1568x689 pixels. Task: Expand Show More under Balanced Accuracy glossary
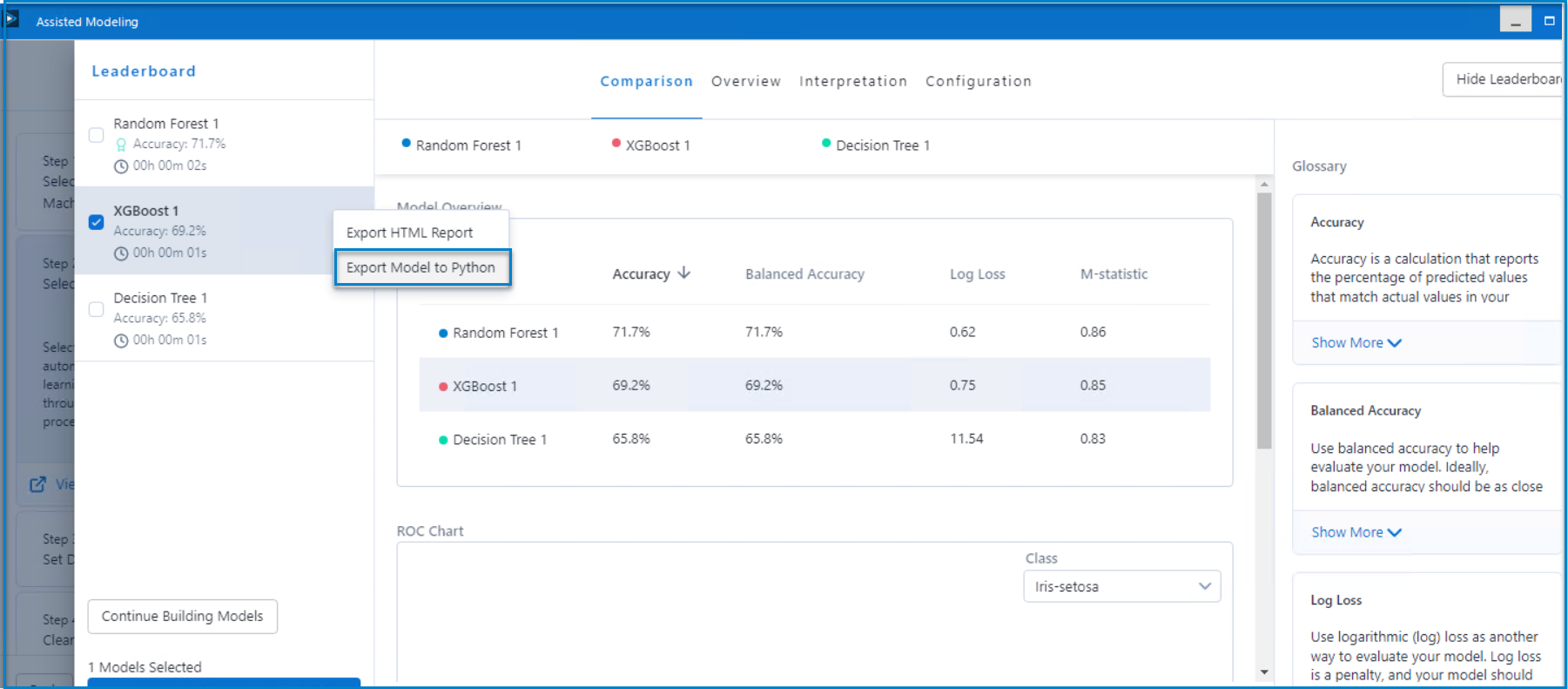tap(1356, 532)
